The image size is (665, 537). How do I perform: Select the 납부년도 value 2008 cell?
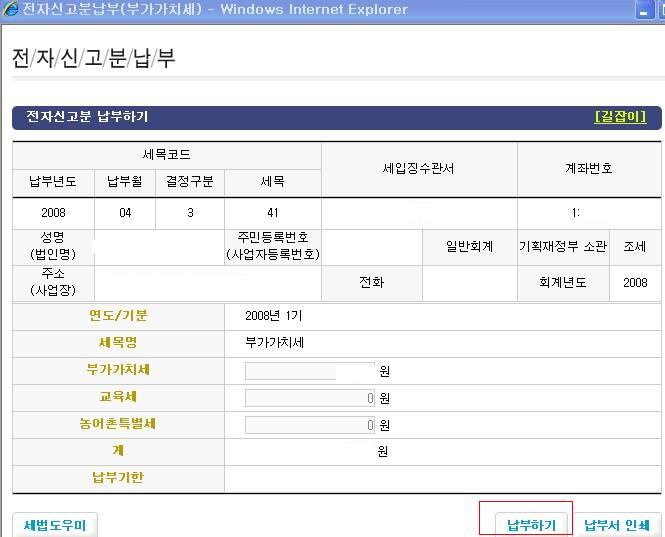click(x=53, y=213)
